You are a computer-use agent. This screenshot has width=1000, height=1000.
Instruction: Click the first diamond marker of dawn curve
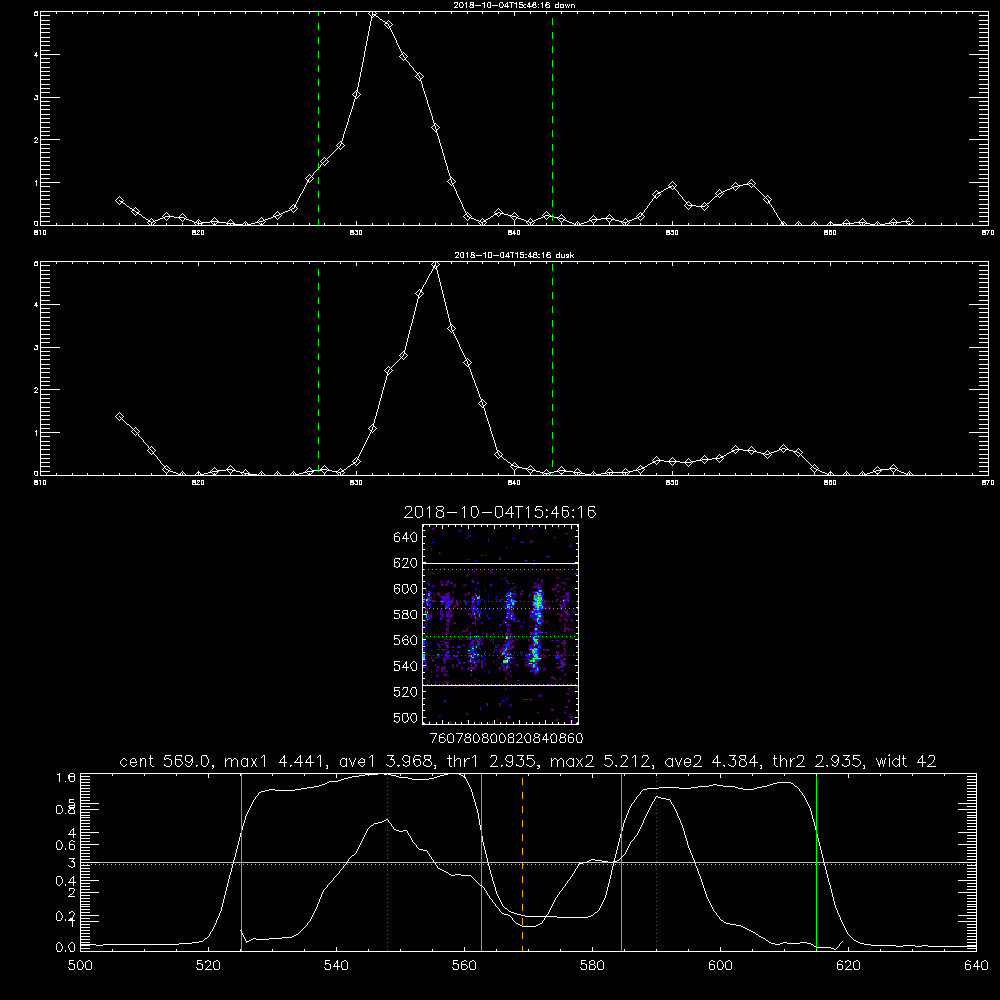pos(119,200)
